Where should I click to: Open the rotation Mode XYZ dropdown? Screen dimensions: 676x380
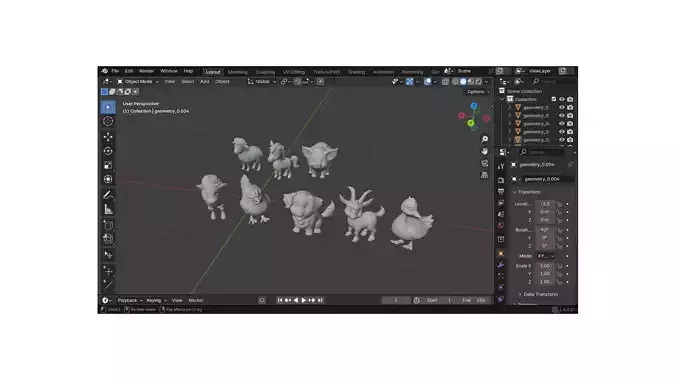pyautogui.click(x=546, y=256)
